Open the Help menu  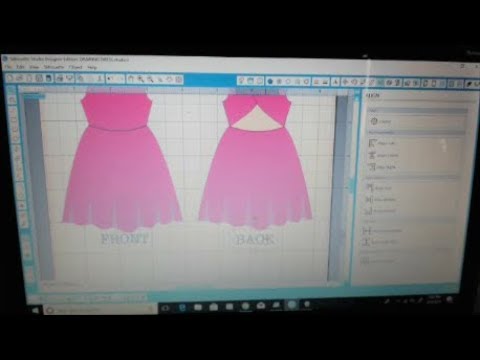pyautogui.click(x=92, y=67)
